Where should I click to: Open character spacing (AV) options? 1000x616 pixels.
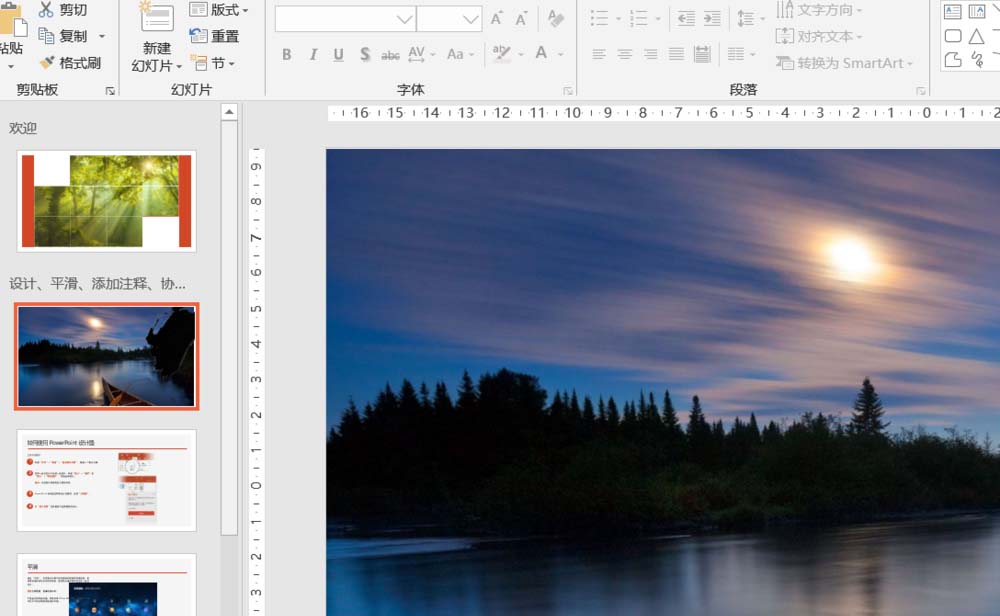coord(422,54)
